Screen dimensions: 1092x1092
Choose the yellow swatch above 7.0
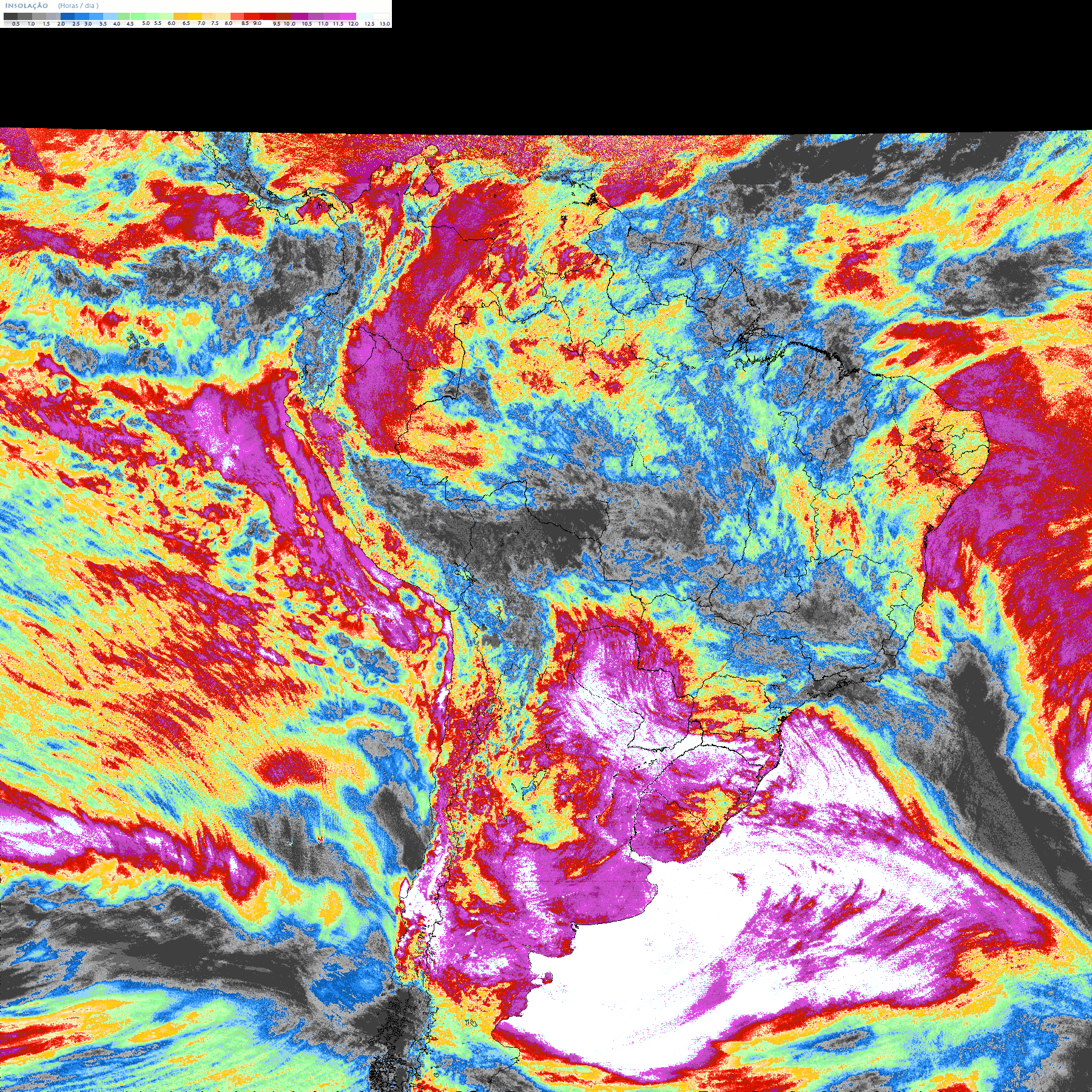[195, 16]
